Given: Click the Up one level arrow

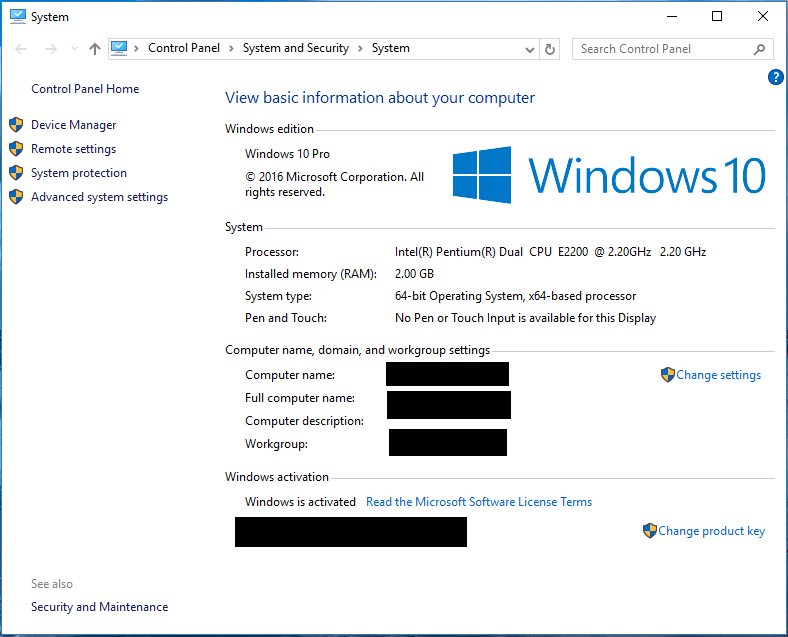Looking at the screenshot, I should [x=94, y=49].
